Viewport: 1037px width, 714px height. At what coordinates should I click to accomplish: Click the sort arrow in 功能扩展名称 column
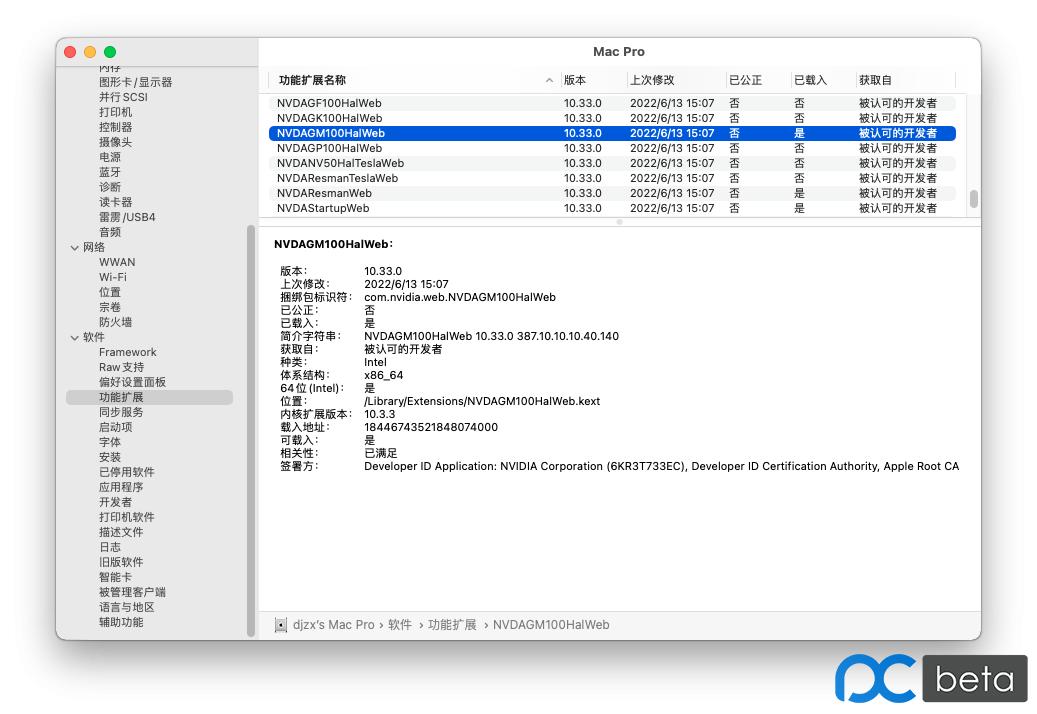tap(549, 80)
